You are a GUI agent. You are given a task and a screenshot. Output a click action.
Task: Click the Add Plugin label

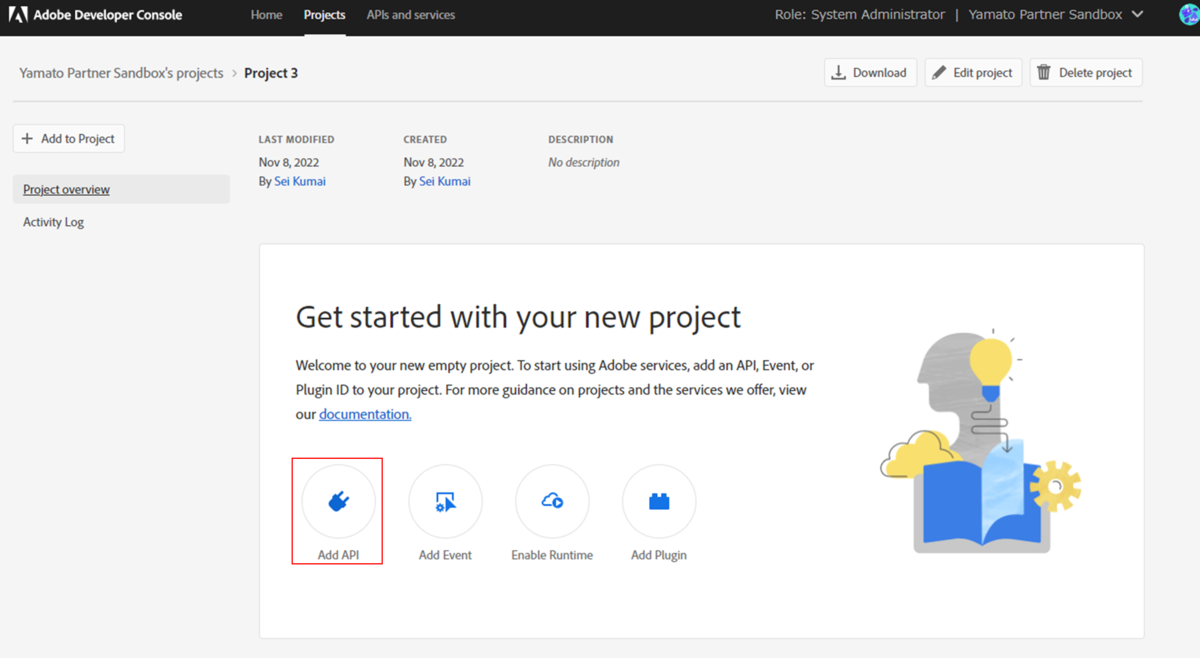659,555
